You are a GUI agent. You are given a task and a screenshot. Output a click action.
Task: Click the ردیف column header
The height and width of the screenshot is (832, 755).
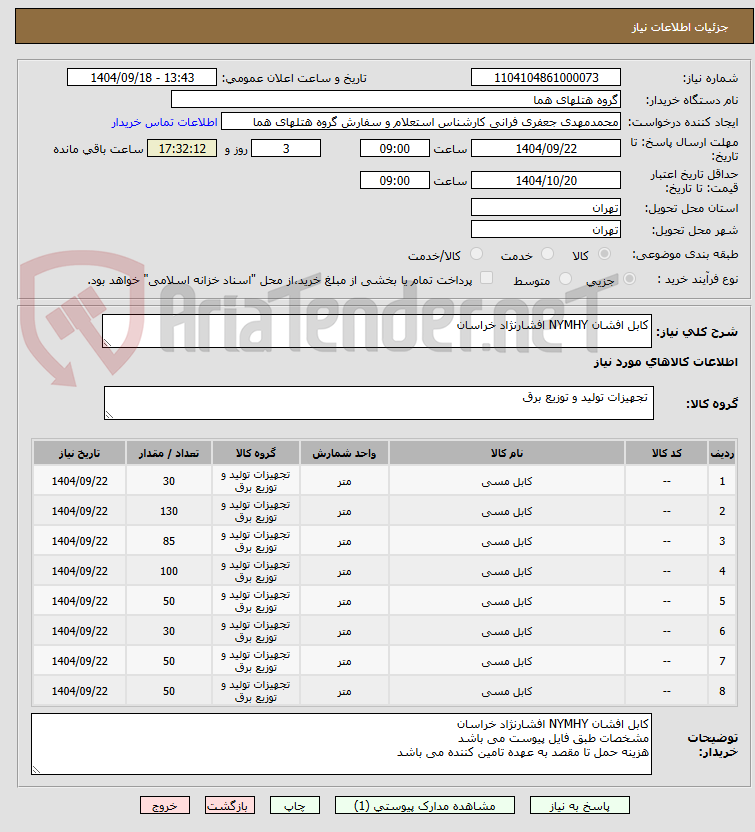[x=722, y=453]
